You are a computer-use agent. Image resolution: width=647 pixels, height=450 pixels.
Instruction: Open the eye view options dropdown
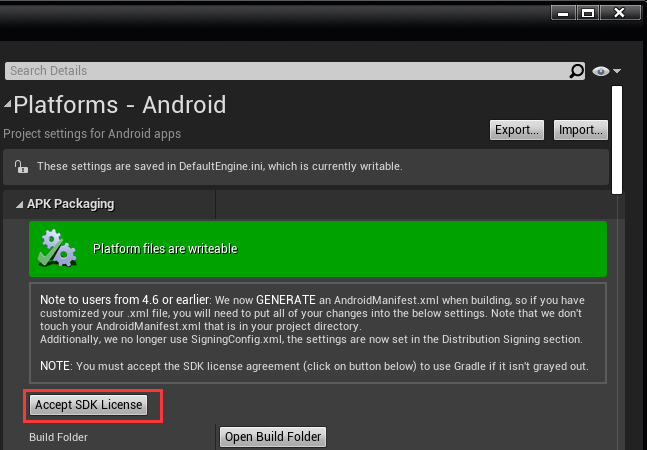click(x=606, y=71)
